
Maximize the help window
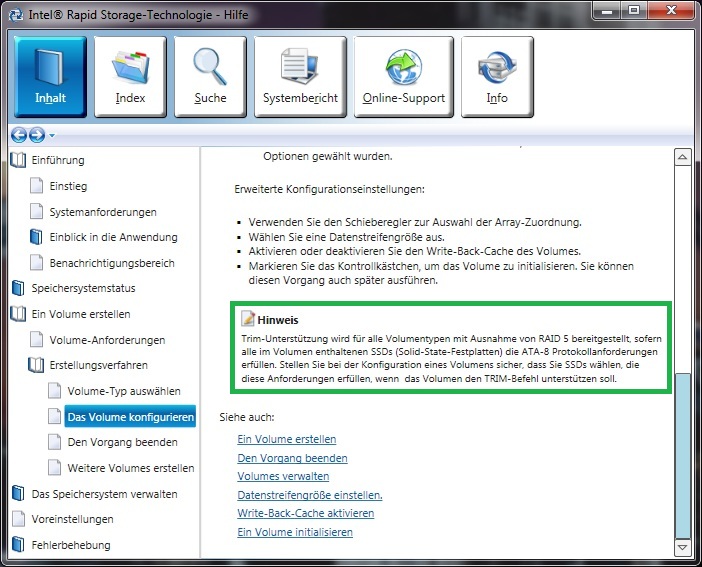[634, 11]
